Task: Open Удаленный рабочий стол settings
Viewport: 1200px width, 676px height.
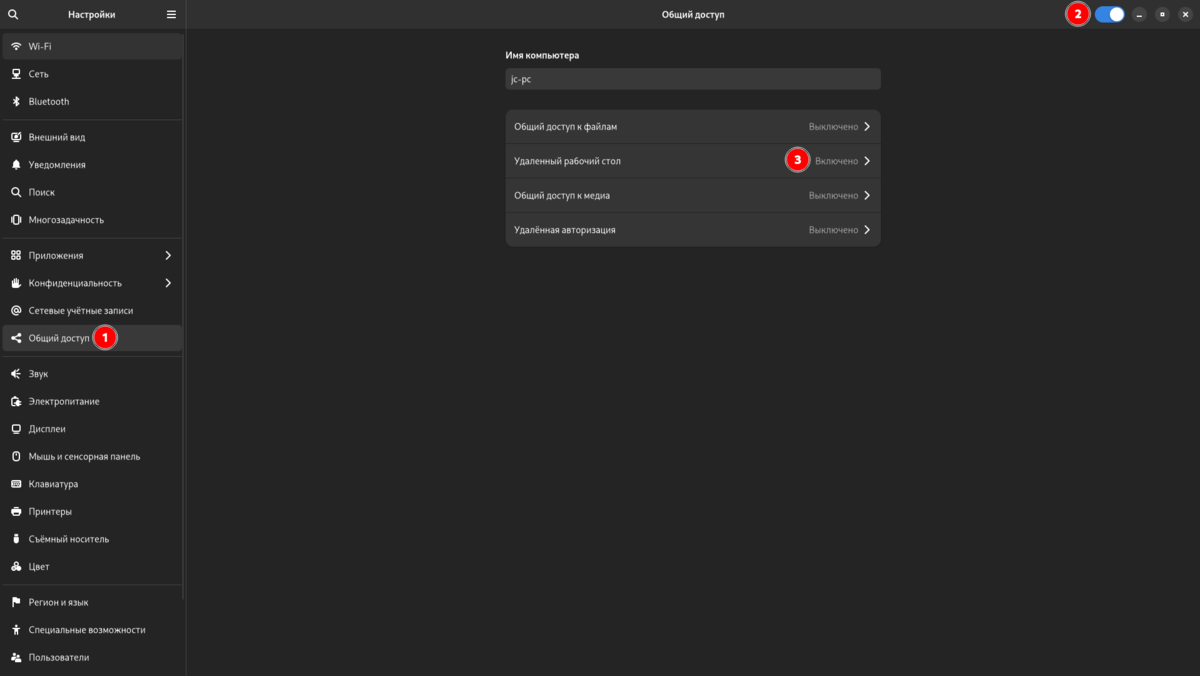Action: pos(693,161)
